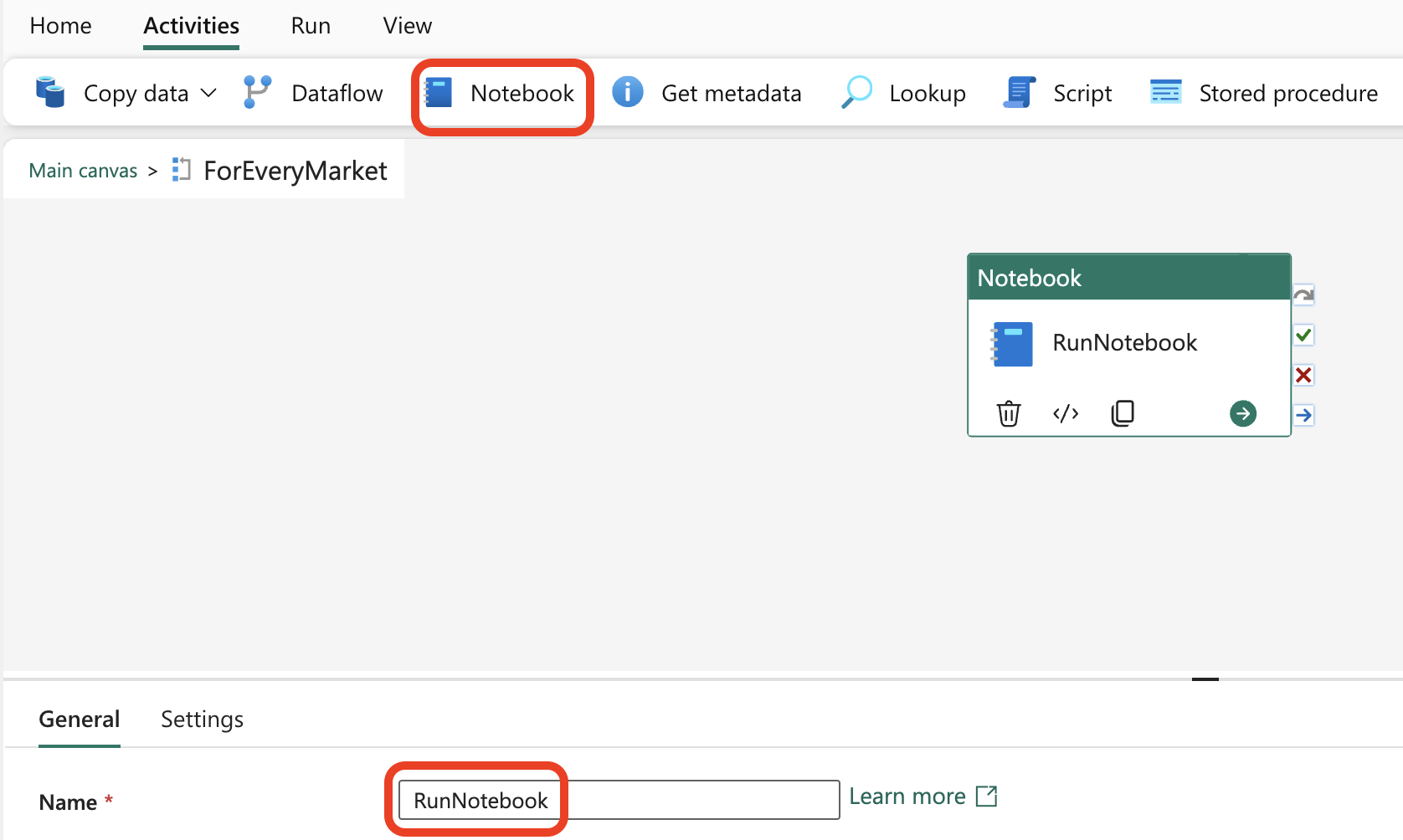Add a Dataflow activity
1403x840 pixels.
tap(313, 93)
